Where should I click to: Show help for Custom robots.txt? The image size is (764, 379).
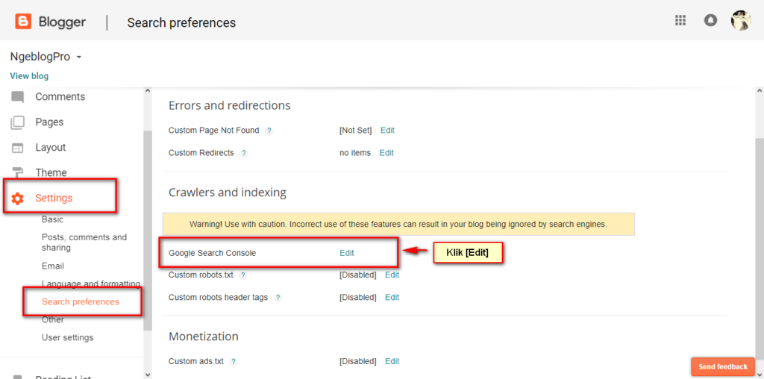pos(243,275)
